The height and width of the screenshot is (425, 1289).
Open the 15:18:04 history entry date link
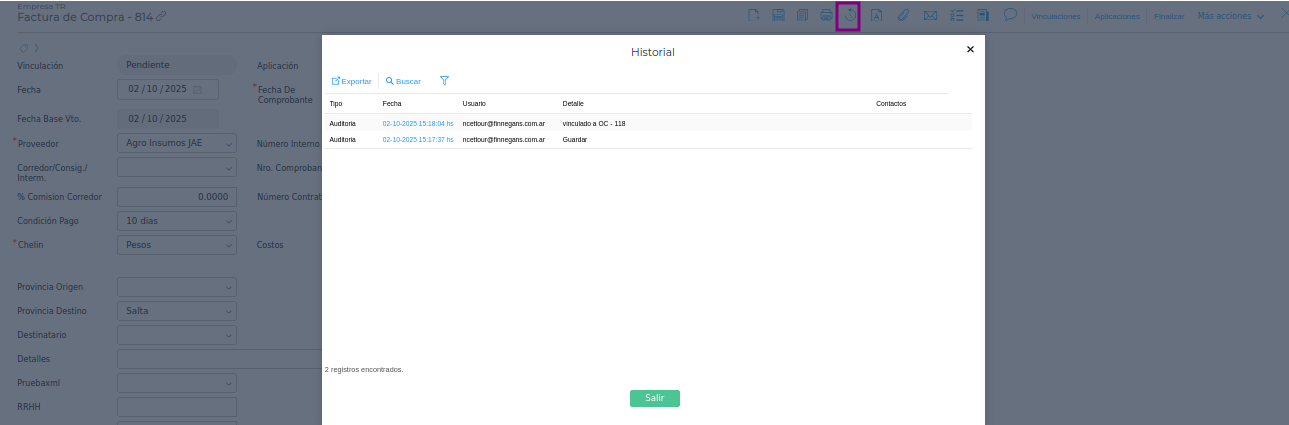pyautogui.click(x=417, y=124)
